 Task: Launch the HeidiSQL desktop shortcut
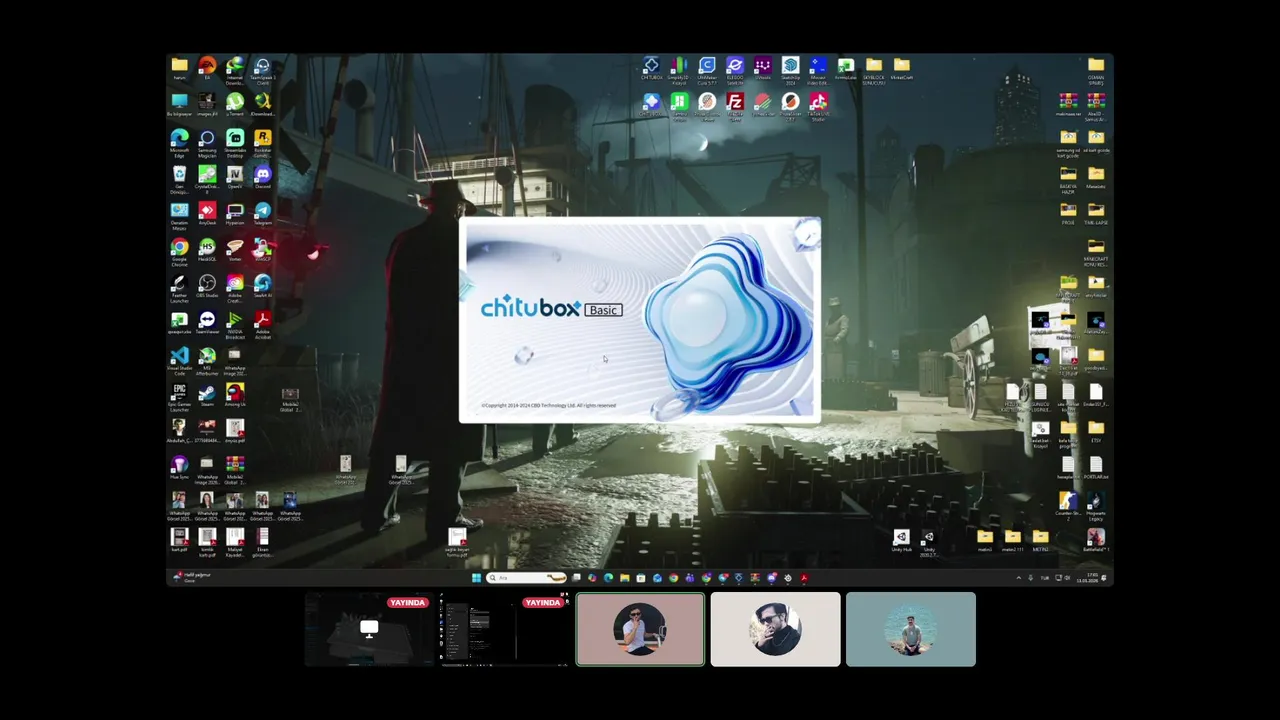tap(207, 250)
